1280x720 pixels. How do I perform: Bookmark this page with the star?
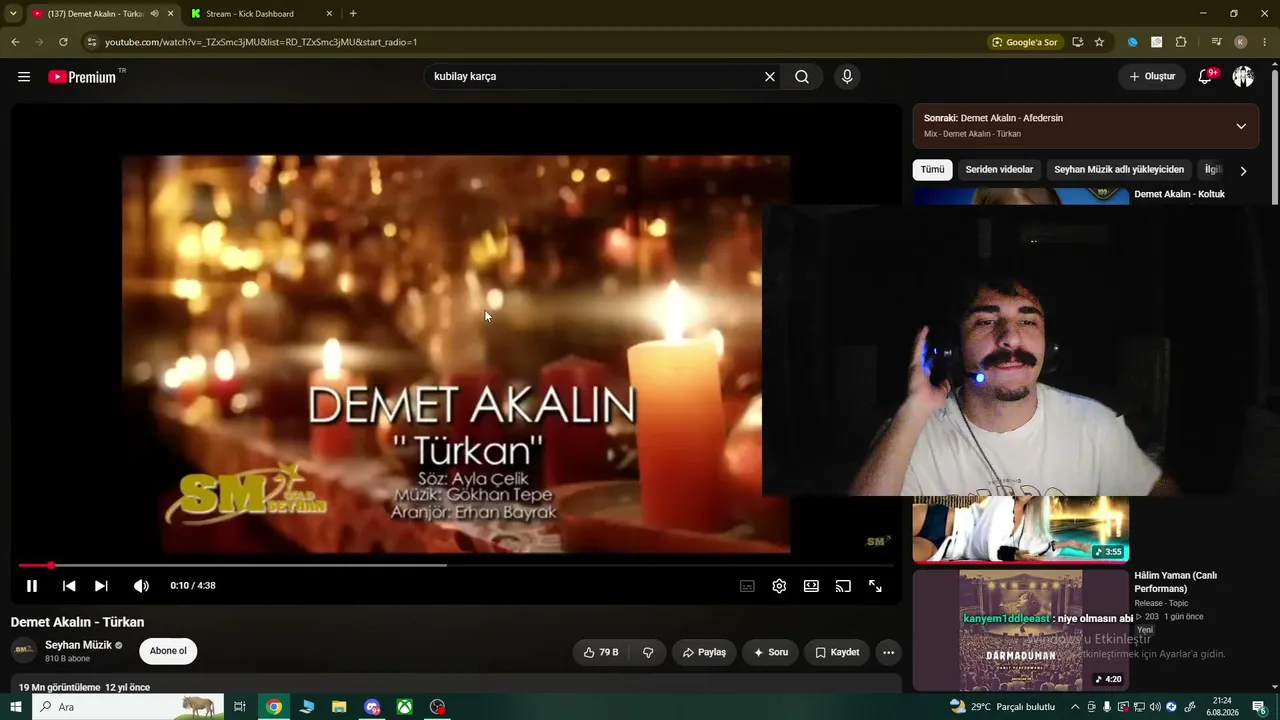tap(1099, 42)
